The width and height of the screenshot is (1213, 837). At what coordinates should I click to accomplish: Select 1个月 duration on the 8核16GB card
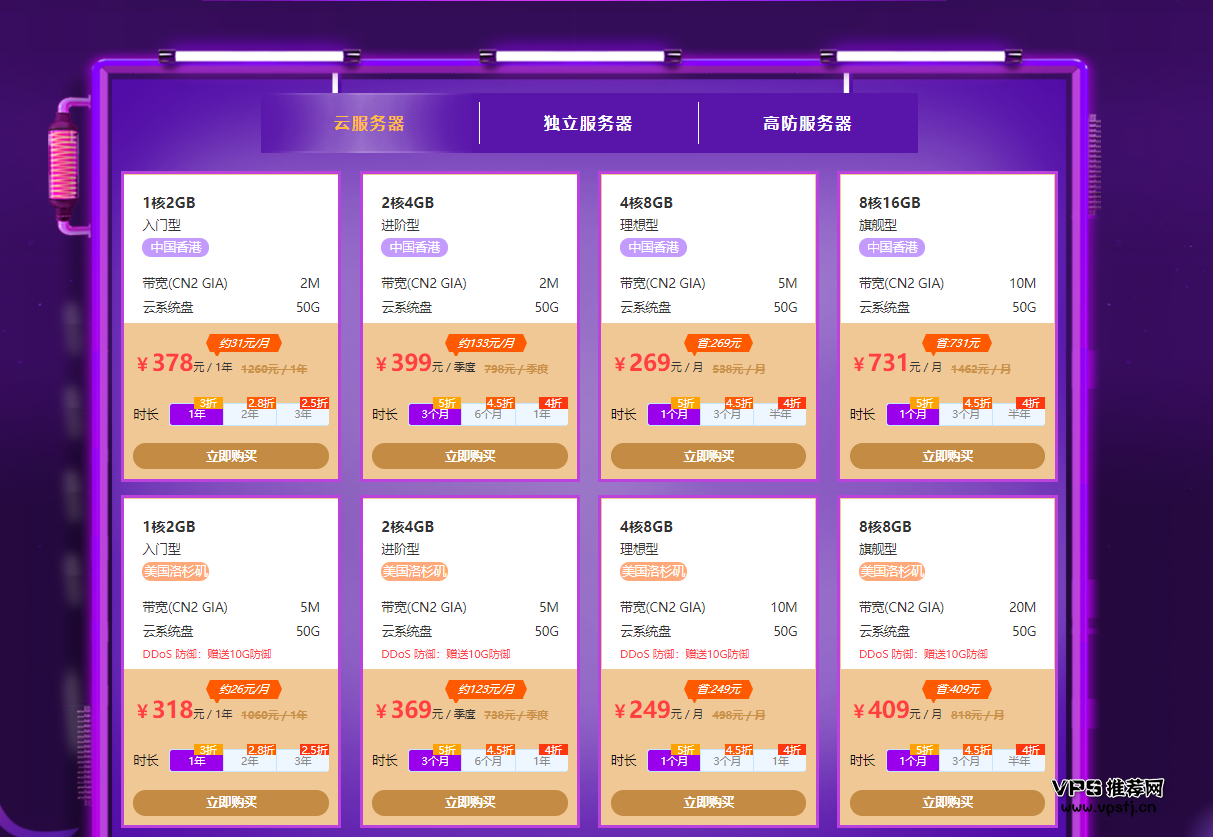(x=913, y=414)
